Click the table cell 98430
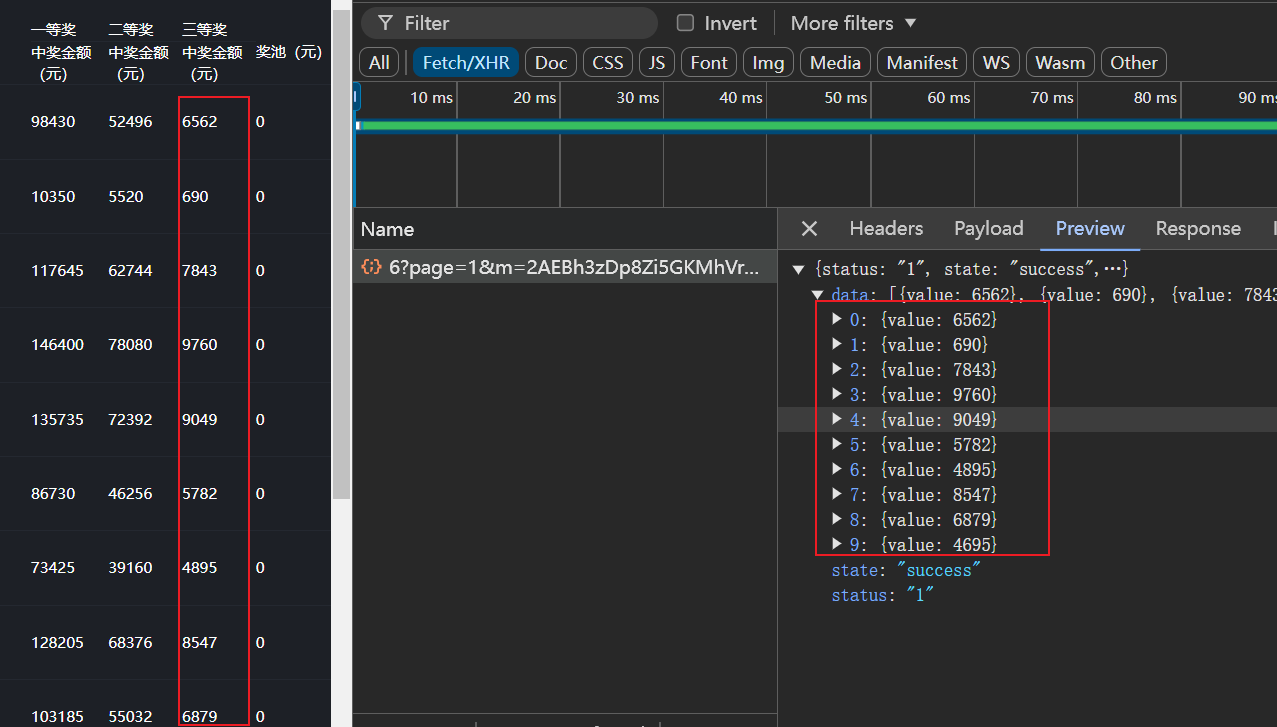The width and height of the screenshot is (1277, 727). [x=53, y=122]
